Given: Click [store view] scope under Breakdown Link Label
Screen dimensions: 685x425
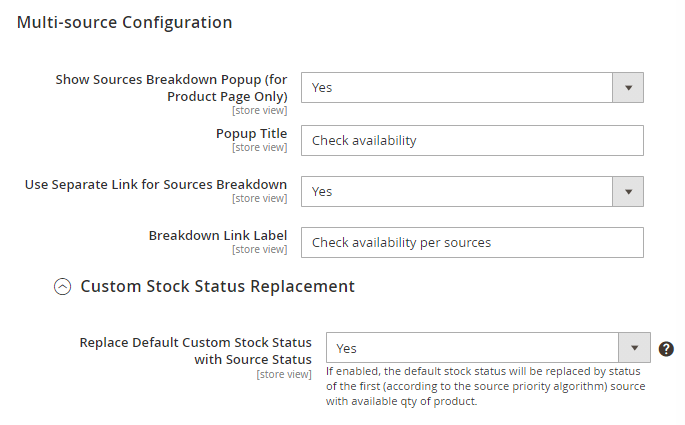Looking at the screenshot, I should [x=259, y=250].
